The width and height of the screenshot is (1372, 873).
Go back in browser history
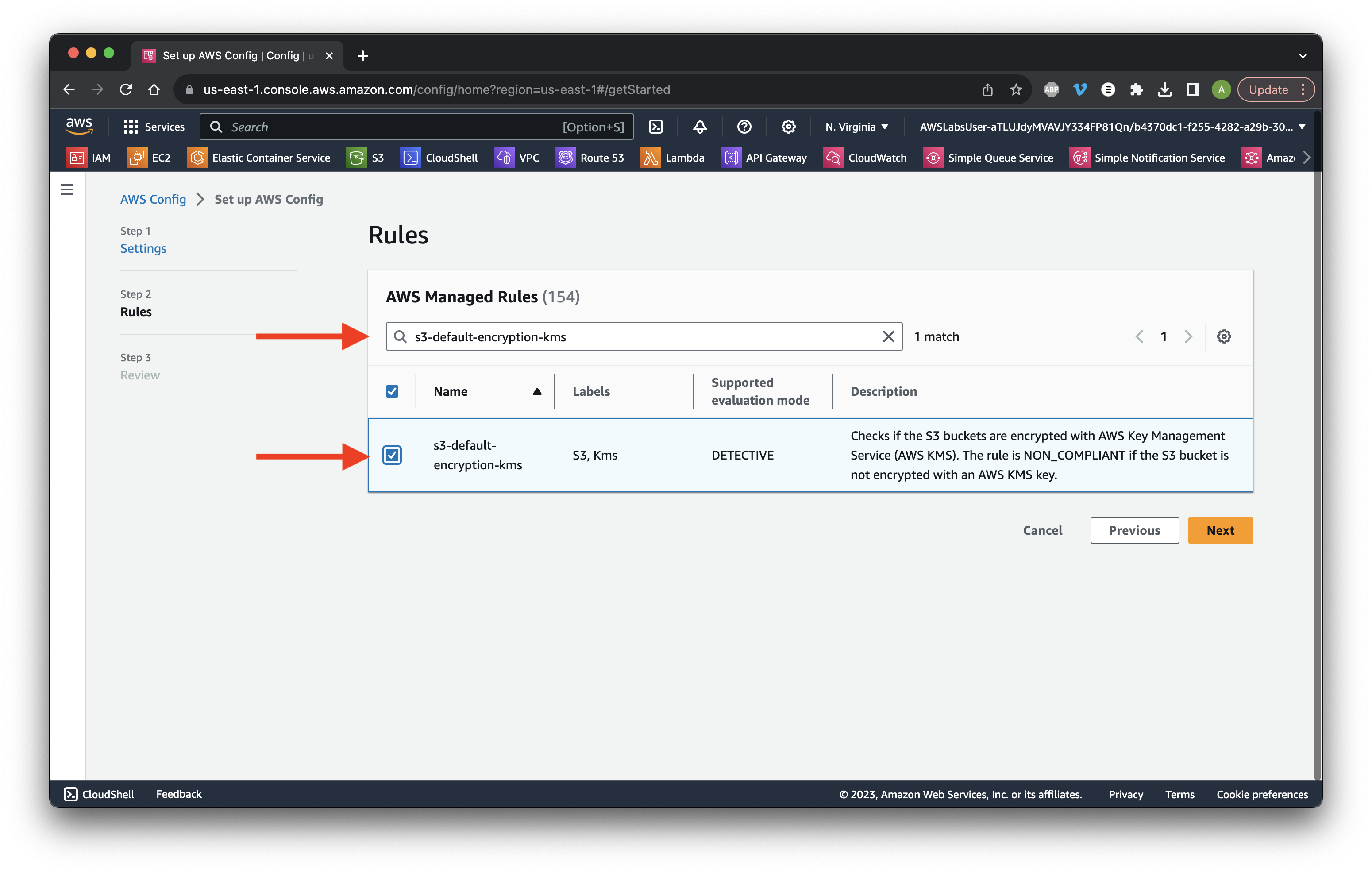(x=69, y=89)
